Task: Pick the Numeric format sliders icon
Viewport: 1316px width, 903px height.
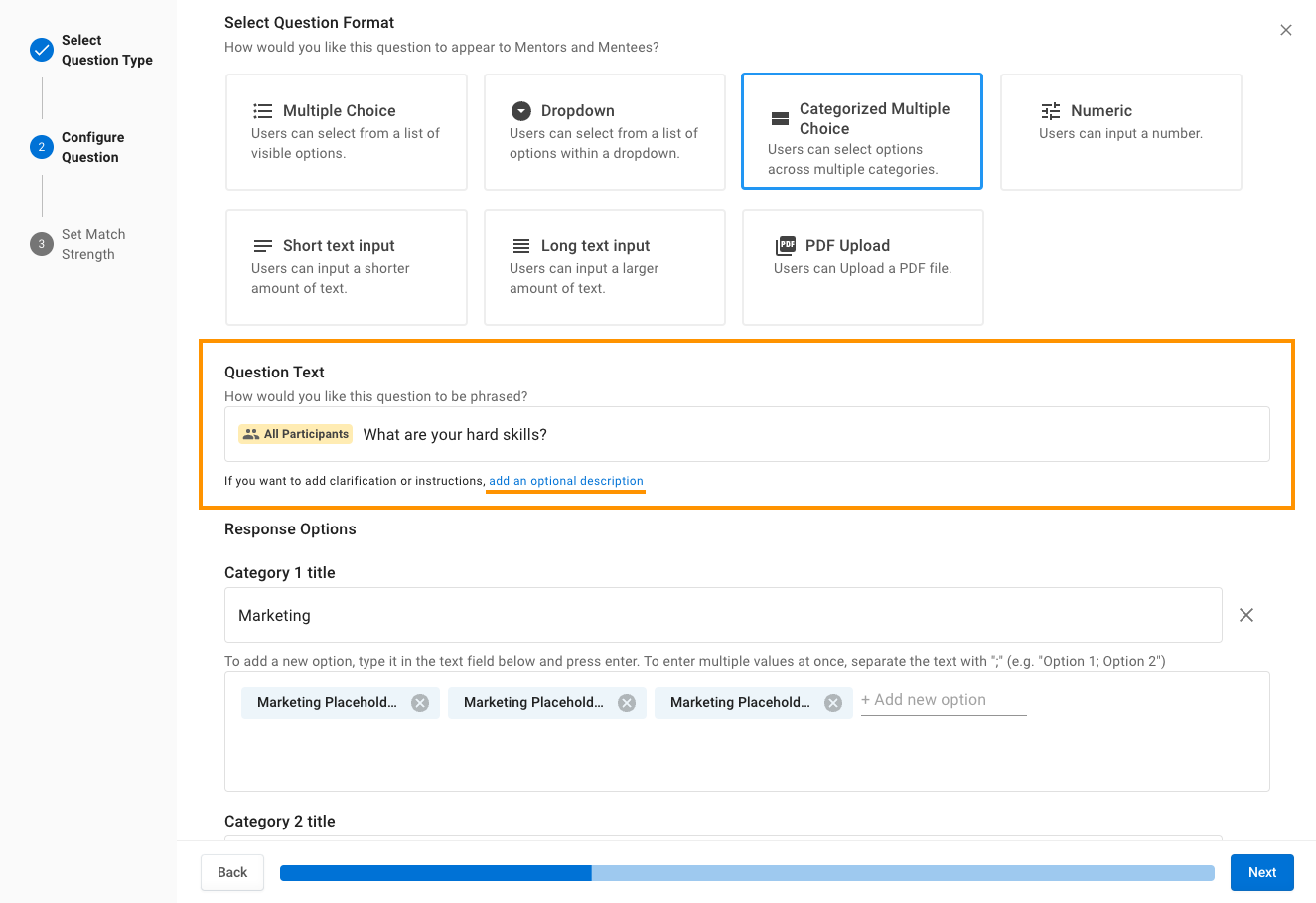Action: click(1050, 111)
